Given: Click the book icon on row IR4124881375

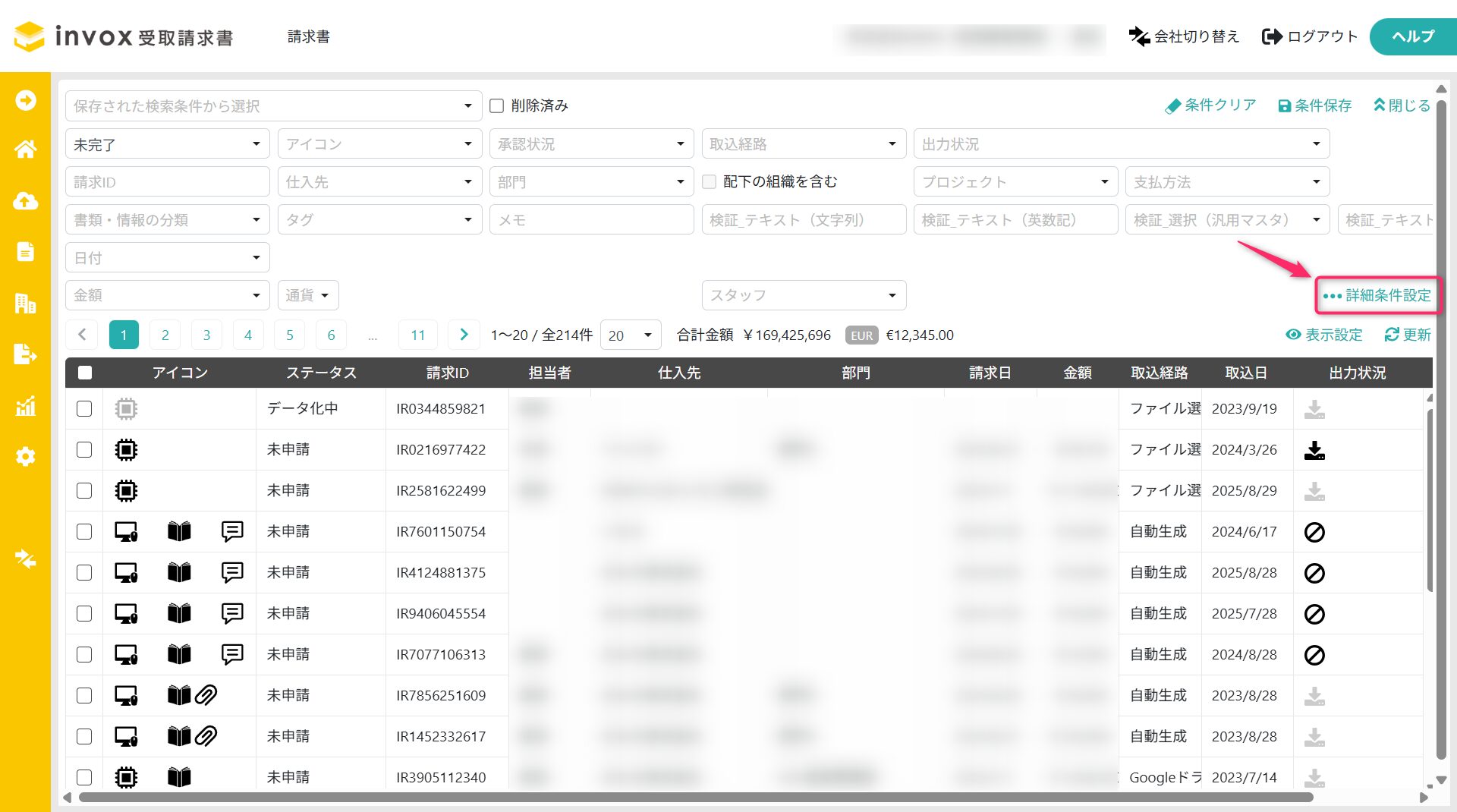Looking at the screenshot, I should click(x=179, y=572).
